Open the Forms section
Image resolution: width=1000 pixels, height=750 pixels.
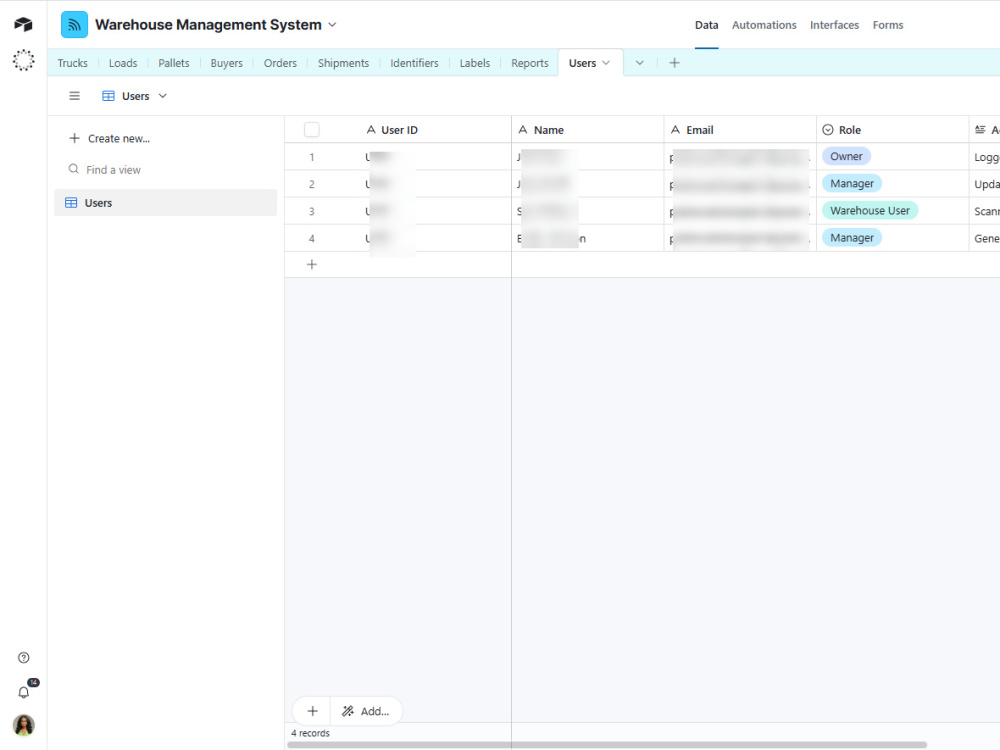pyautogui.click(x=888, y=25)
